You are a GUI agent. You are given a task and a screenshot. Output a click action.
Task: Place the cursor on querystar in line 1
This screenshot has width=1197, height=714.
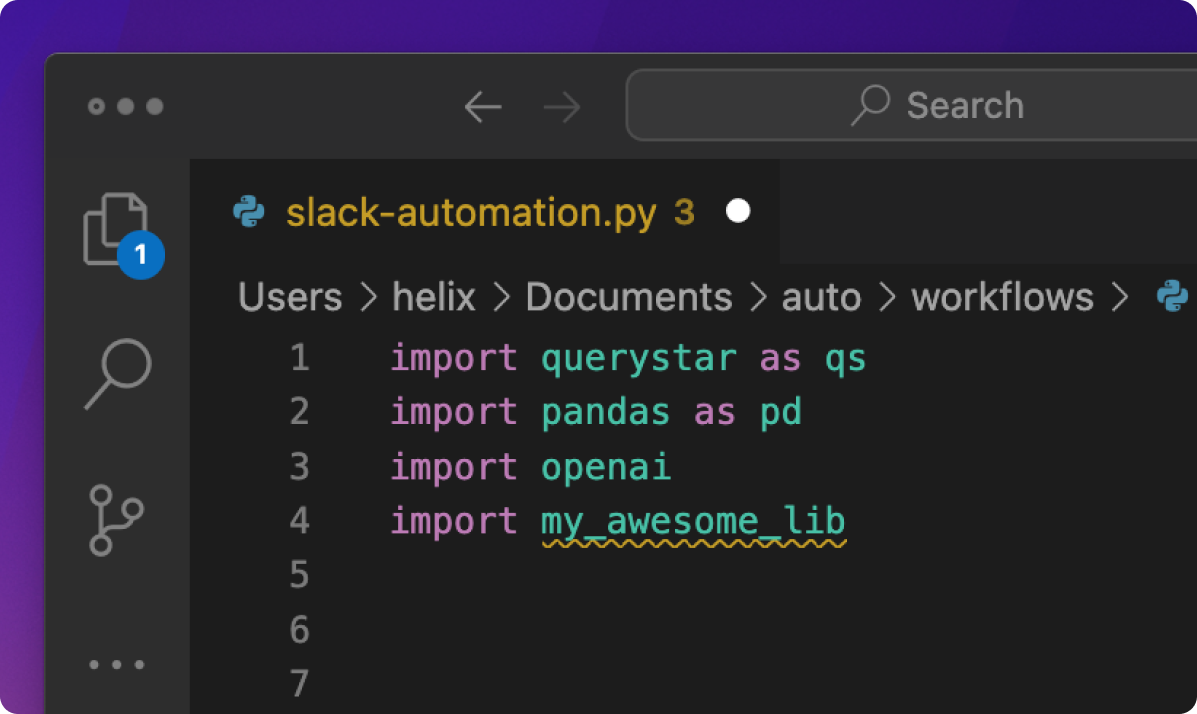pyautogui.click(x=638, y=358)
